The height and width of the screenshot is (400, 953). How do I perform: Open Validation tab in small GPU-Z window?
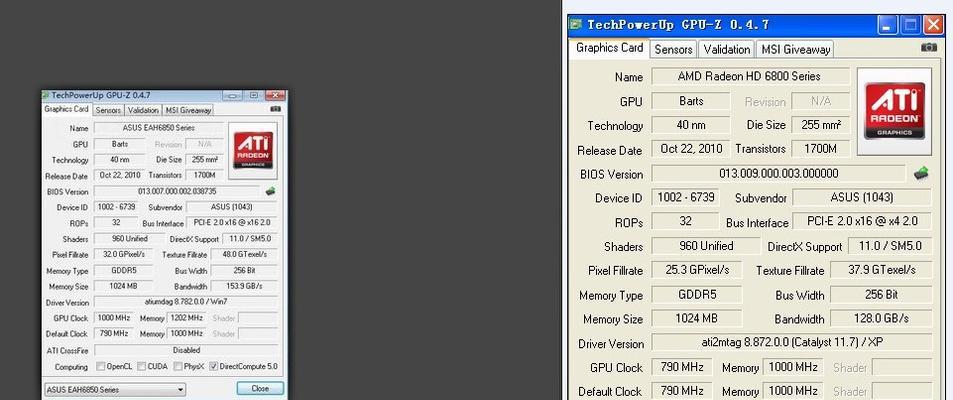143,110
